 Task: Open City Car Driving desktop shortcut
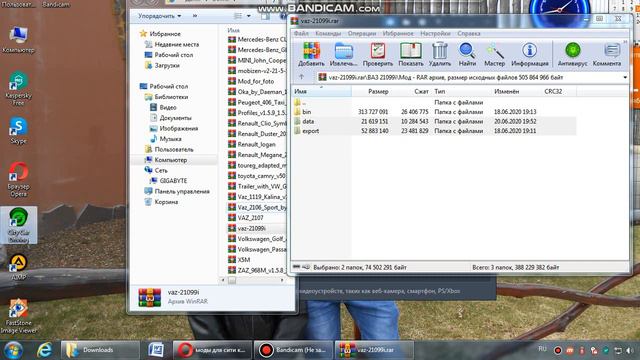18,225
